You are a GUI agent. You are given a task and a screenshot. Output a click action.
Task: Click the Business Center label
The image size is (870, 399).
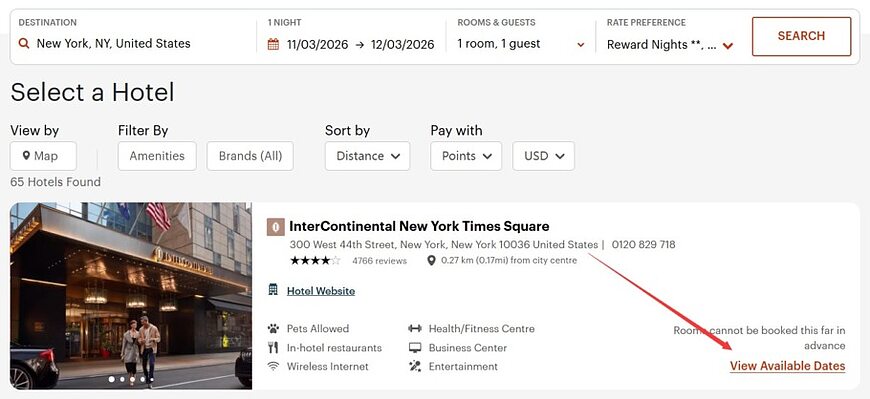click(468, 348)
